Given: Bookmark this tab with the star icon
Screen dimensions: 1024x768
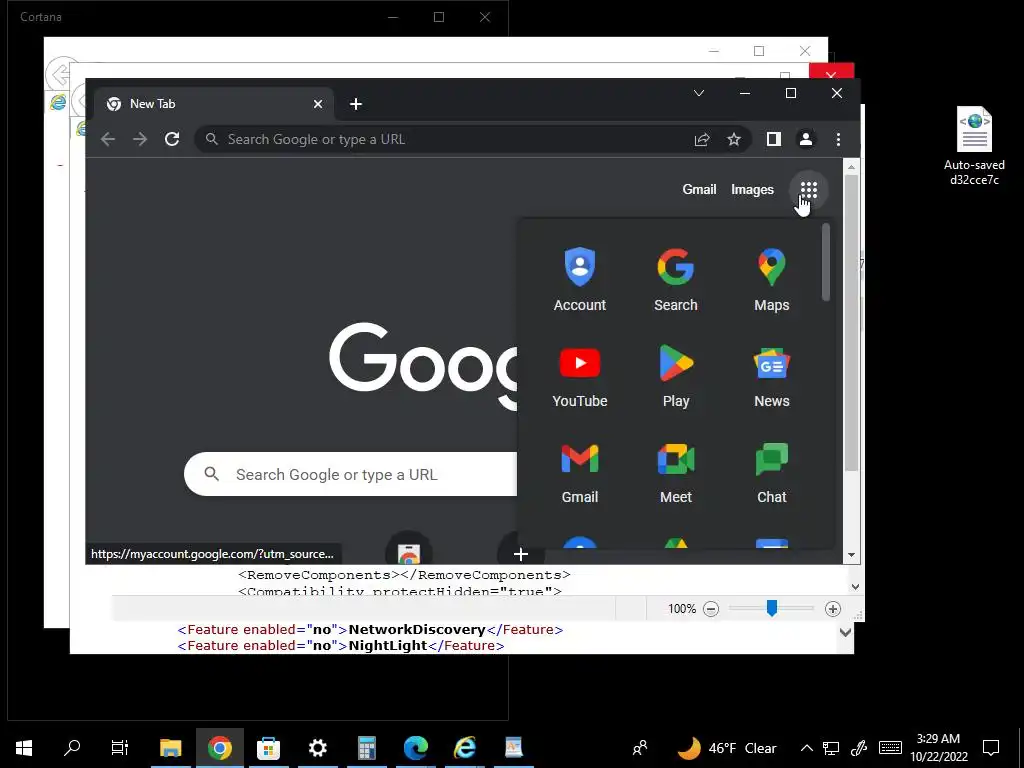Looking at the screenshot, I should point(734,139).
